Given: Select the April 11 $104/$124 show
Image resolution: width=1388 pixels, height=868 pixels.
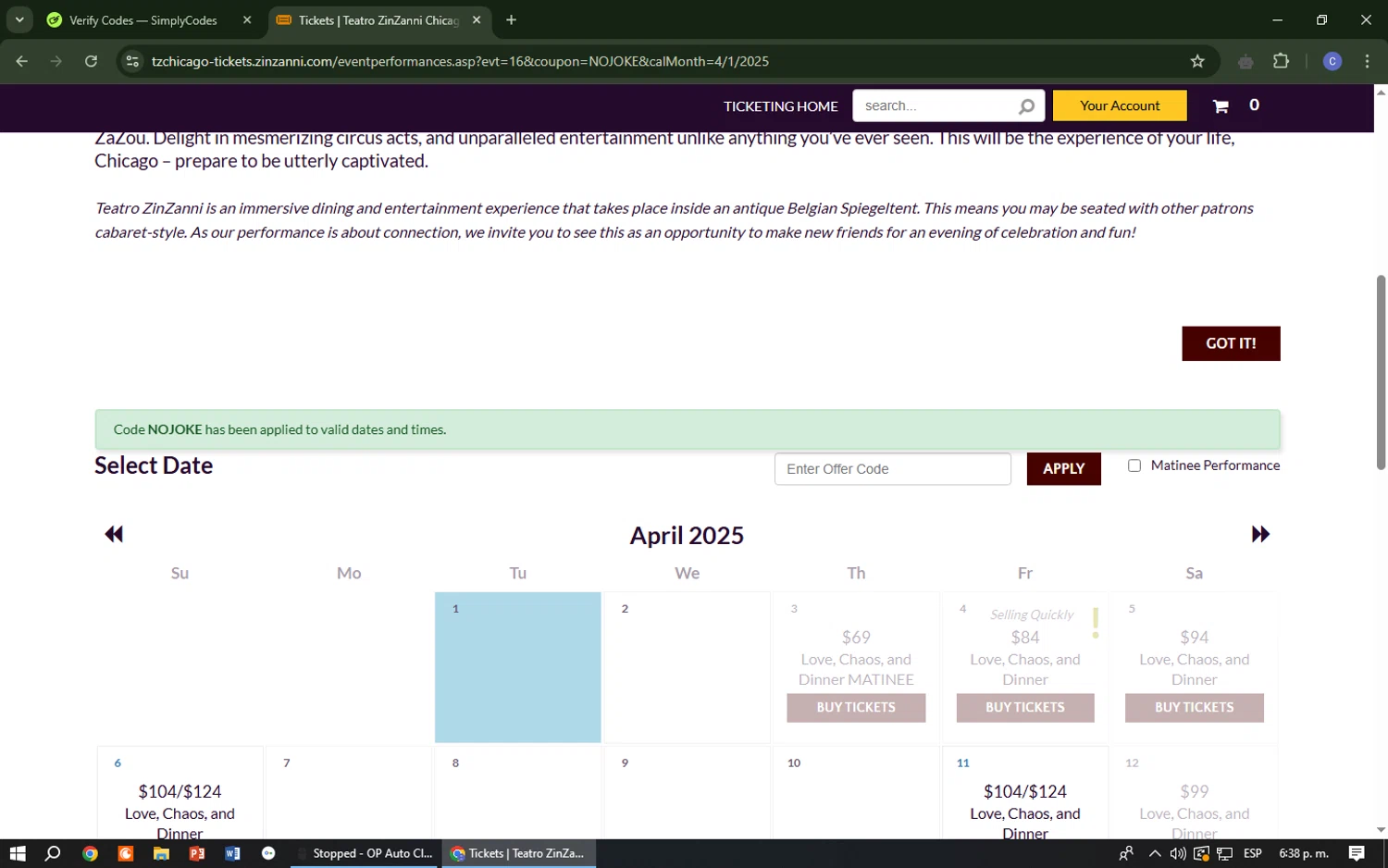Looking at the screenshot, I should click(1025, 791).
